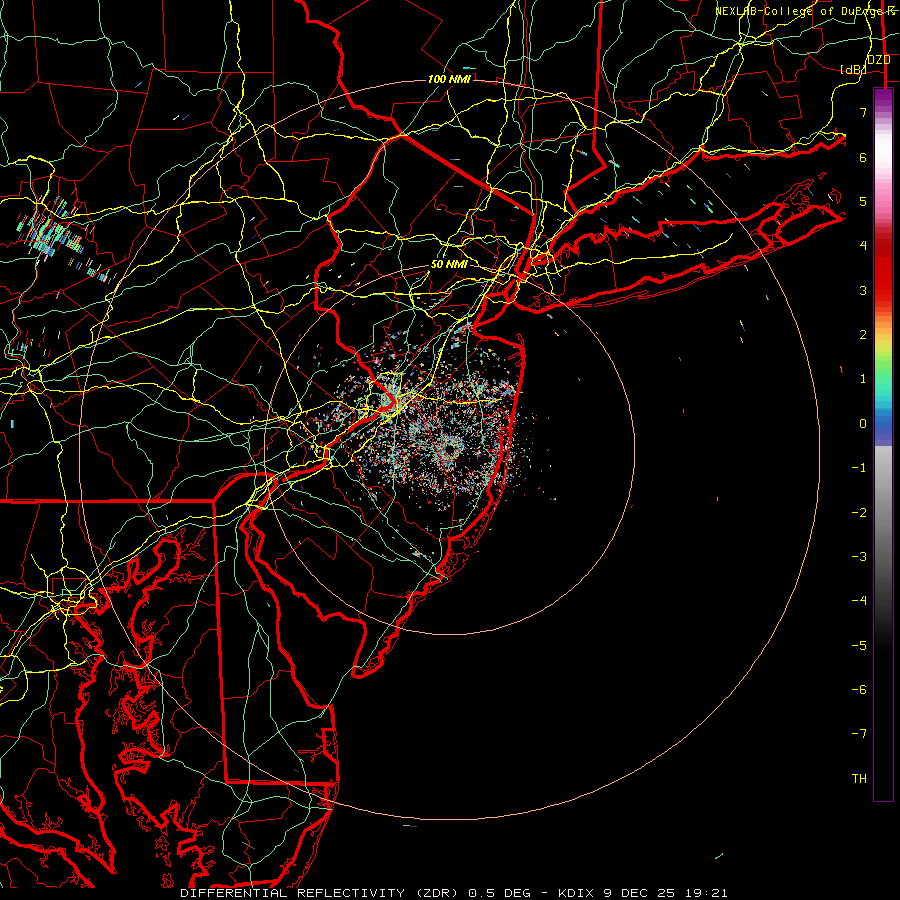The width and height of the screenshot is (900, 900).
Task: Click the -2 value on color scale
Action: (859, 513)
